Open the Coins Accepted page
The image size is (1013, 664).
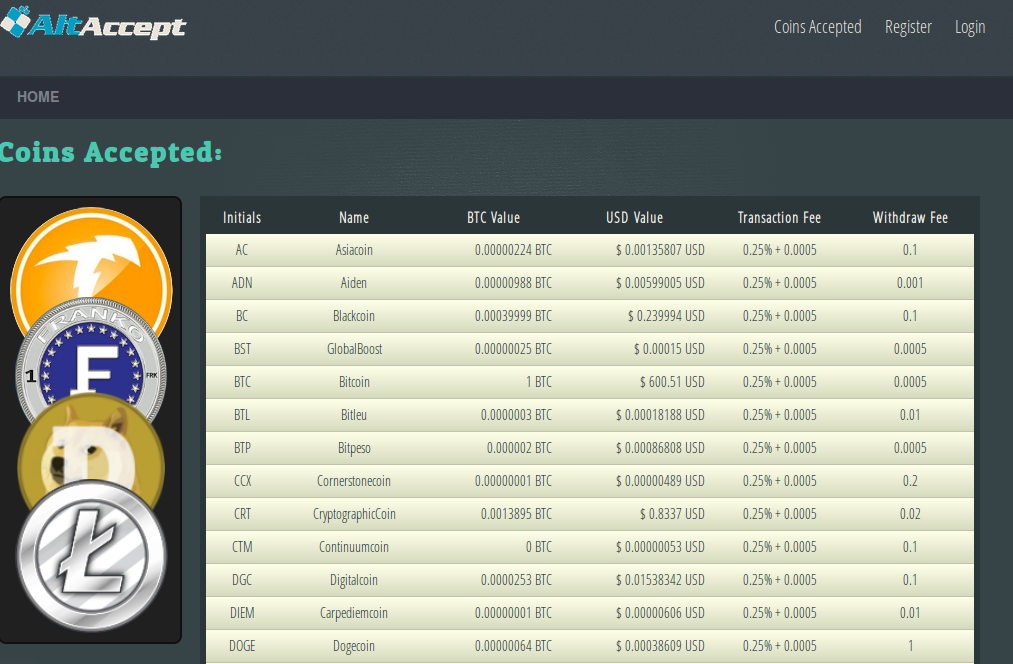(x=817, y=26)
